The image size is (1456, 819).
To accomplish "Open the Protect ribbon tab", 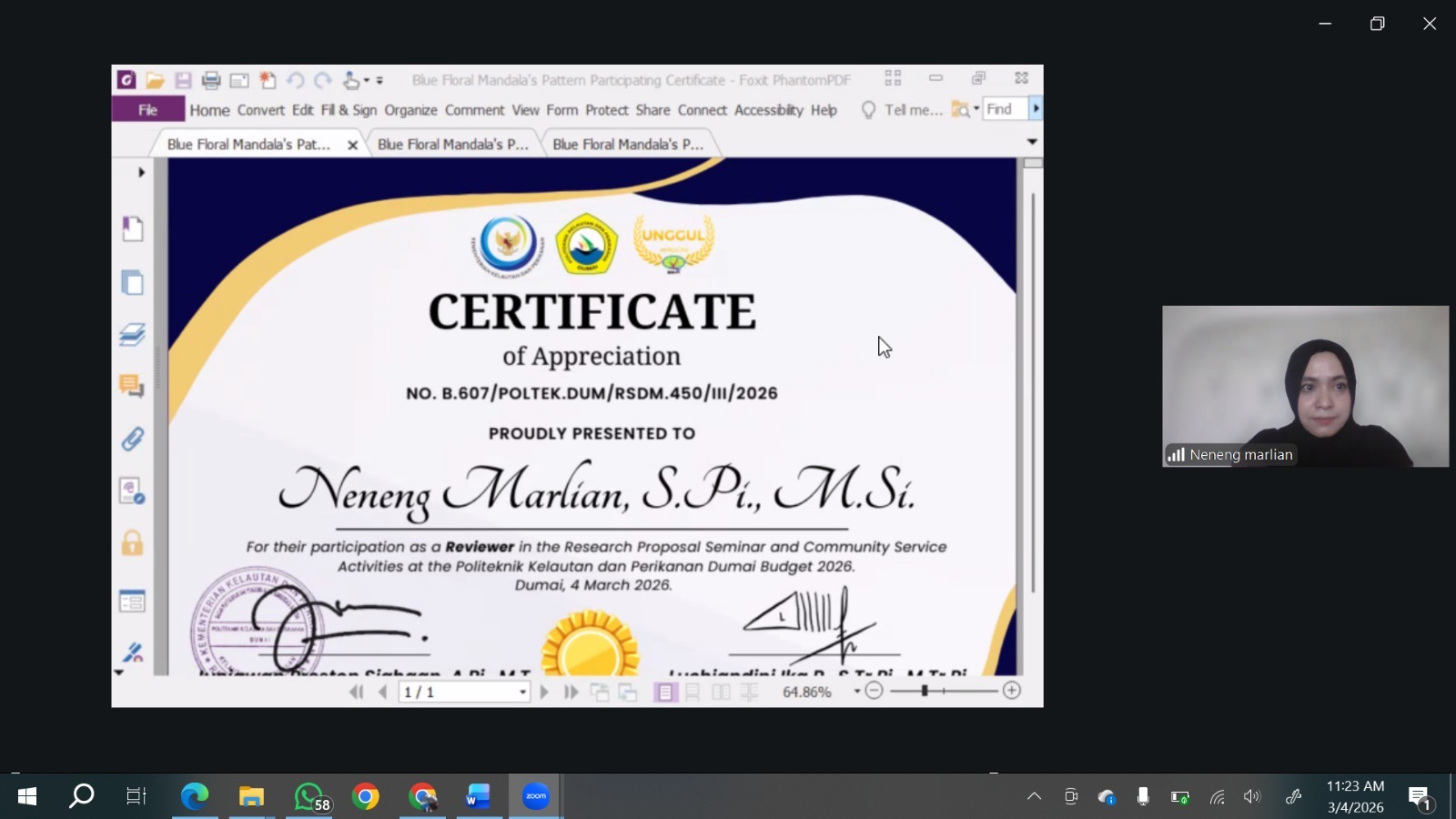I will pyautogui.click(x=606, y=110).
